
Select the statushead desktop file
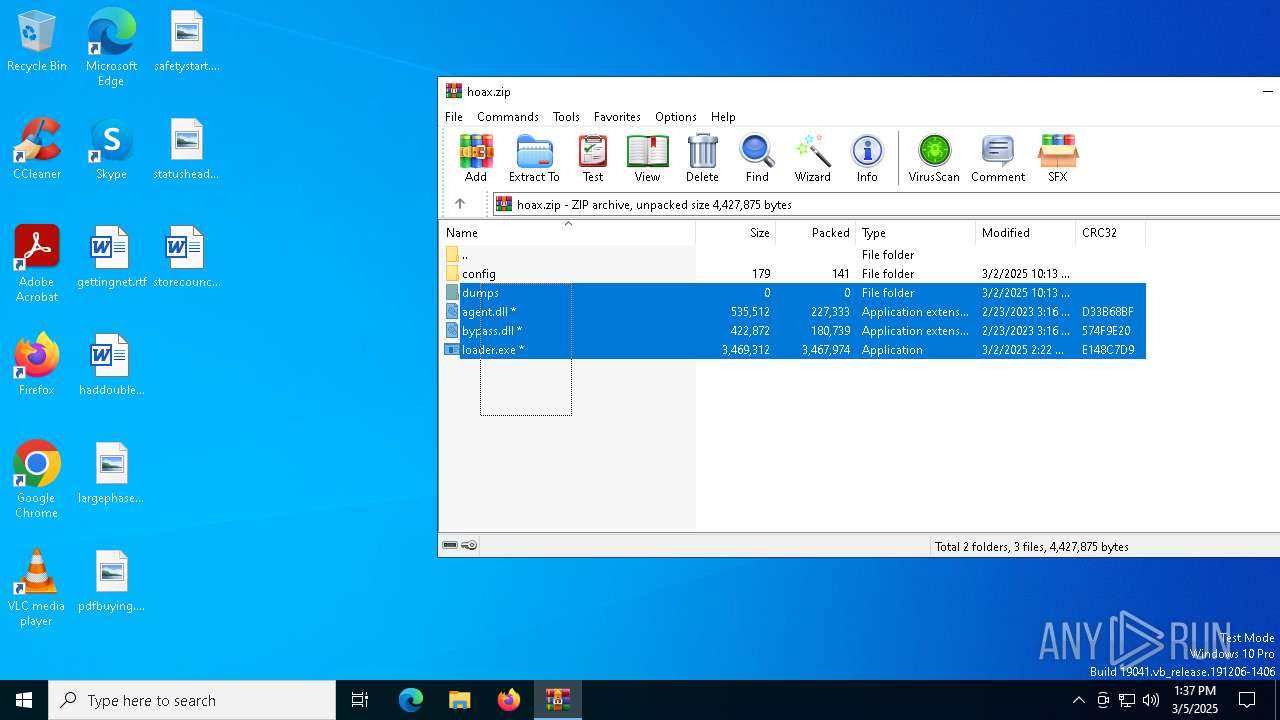click(186, 149)
